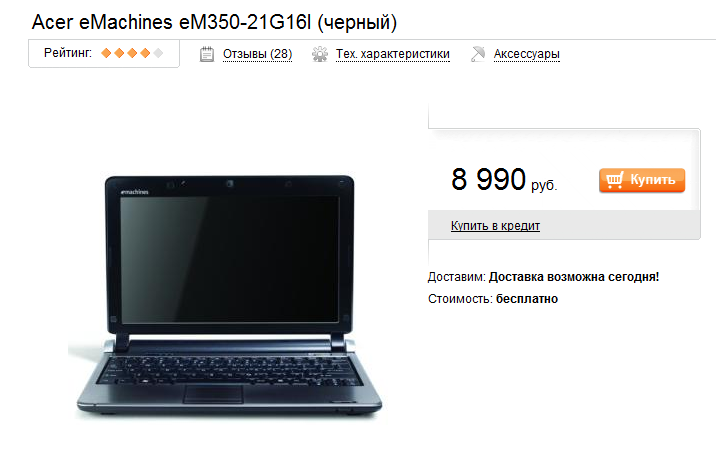716x471 pixels.
Task: Open the Аксессуары accessories link
Action: click(526, 54)
